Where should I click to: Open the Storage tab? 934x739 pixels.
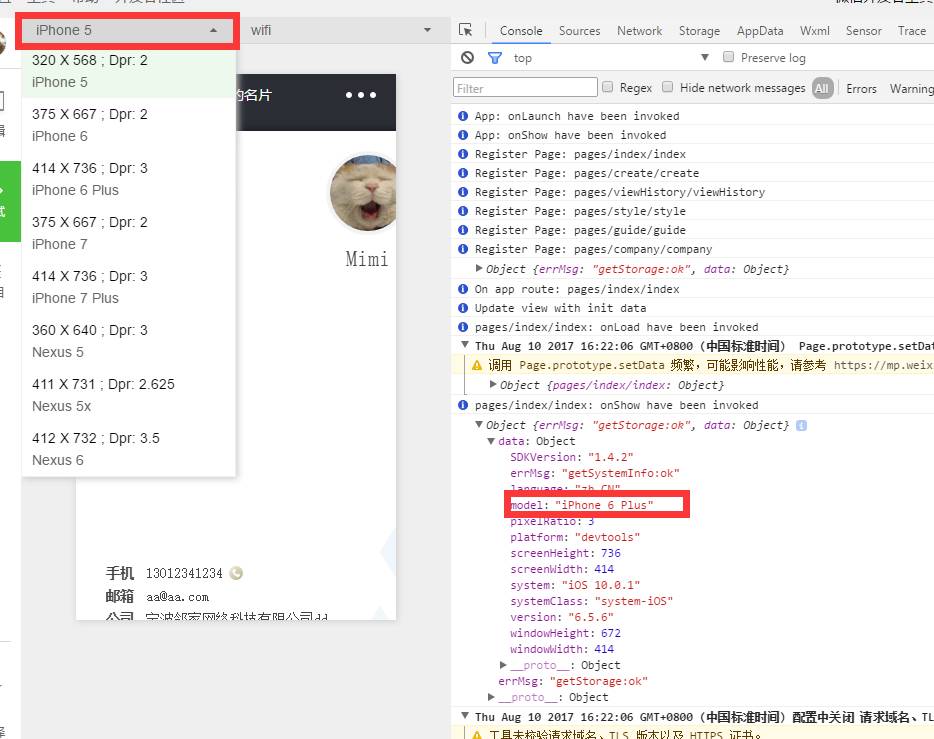699,31
